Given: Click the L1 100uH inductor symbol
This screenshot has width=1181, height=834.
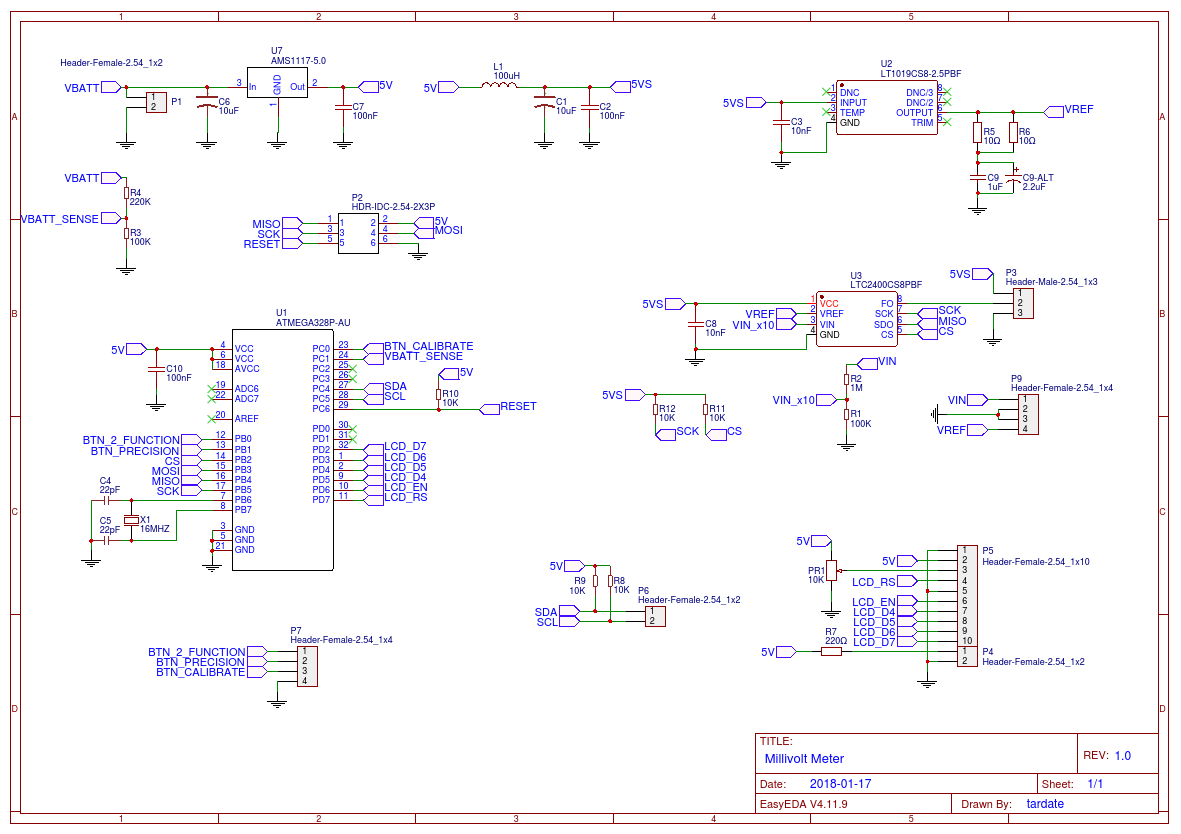Looking at the screenshot, I should [x=499, y=86].
